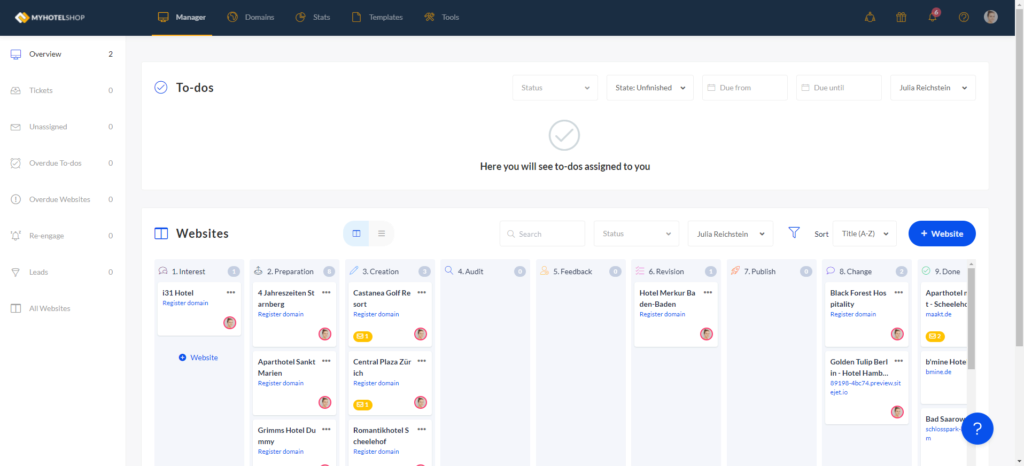Open the notifications bell
1024x466 pixels.
pos(932,17)
